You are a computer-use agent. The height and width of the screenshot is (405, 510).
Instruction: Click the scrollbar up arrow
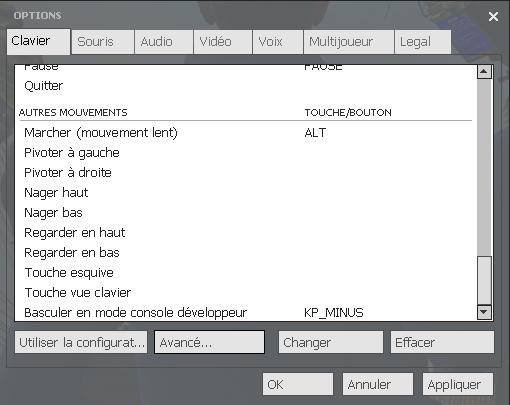(484, 72)
